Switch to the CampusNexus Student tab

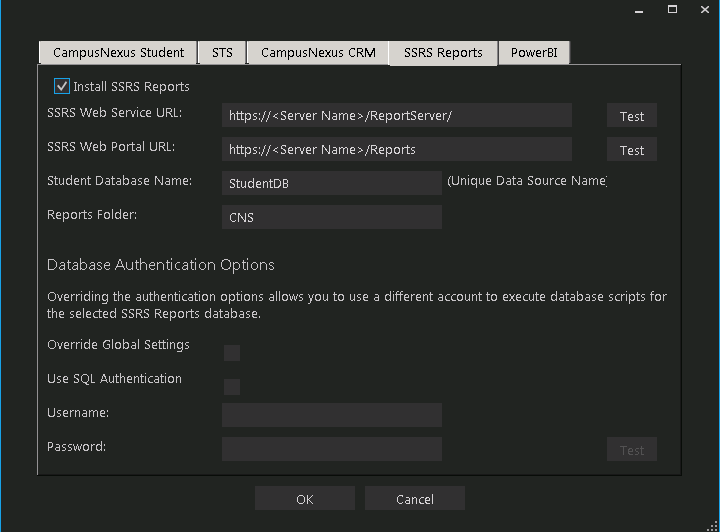tap(118, 53)
